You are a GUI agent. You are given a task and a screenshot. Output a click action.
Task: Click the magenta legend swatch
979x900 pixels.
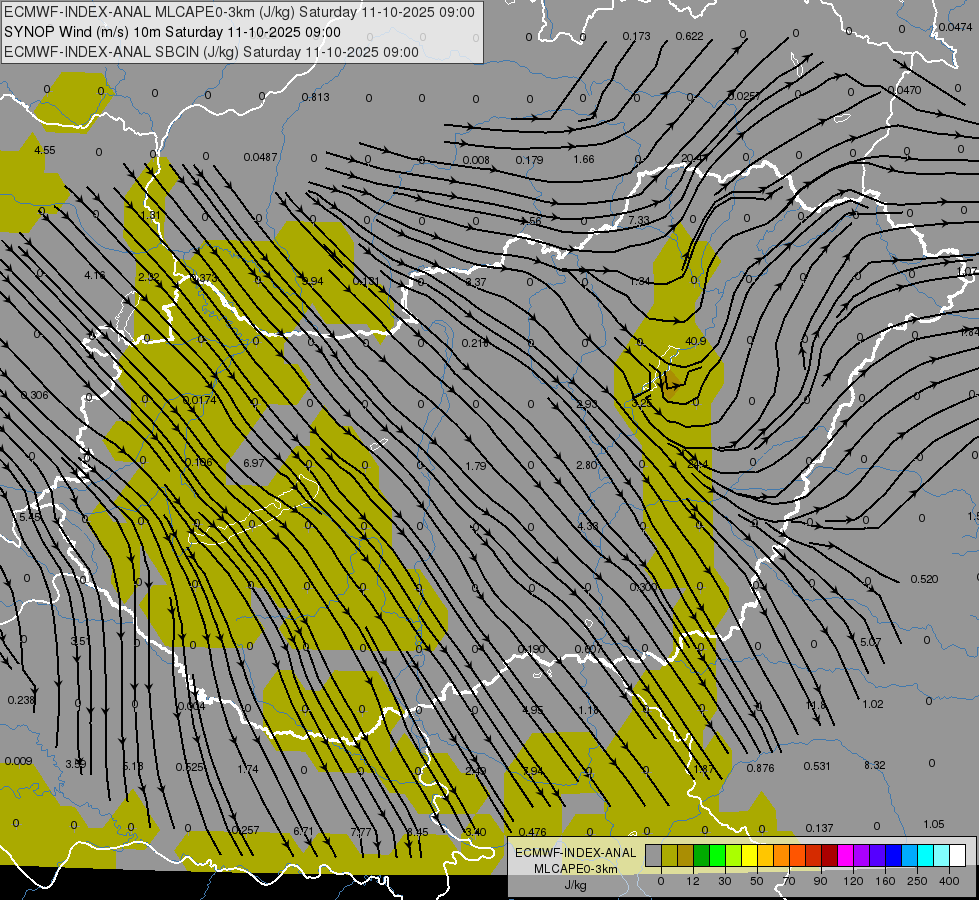[x=846, y=855]
